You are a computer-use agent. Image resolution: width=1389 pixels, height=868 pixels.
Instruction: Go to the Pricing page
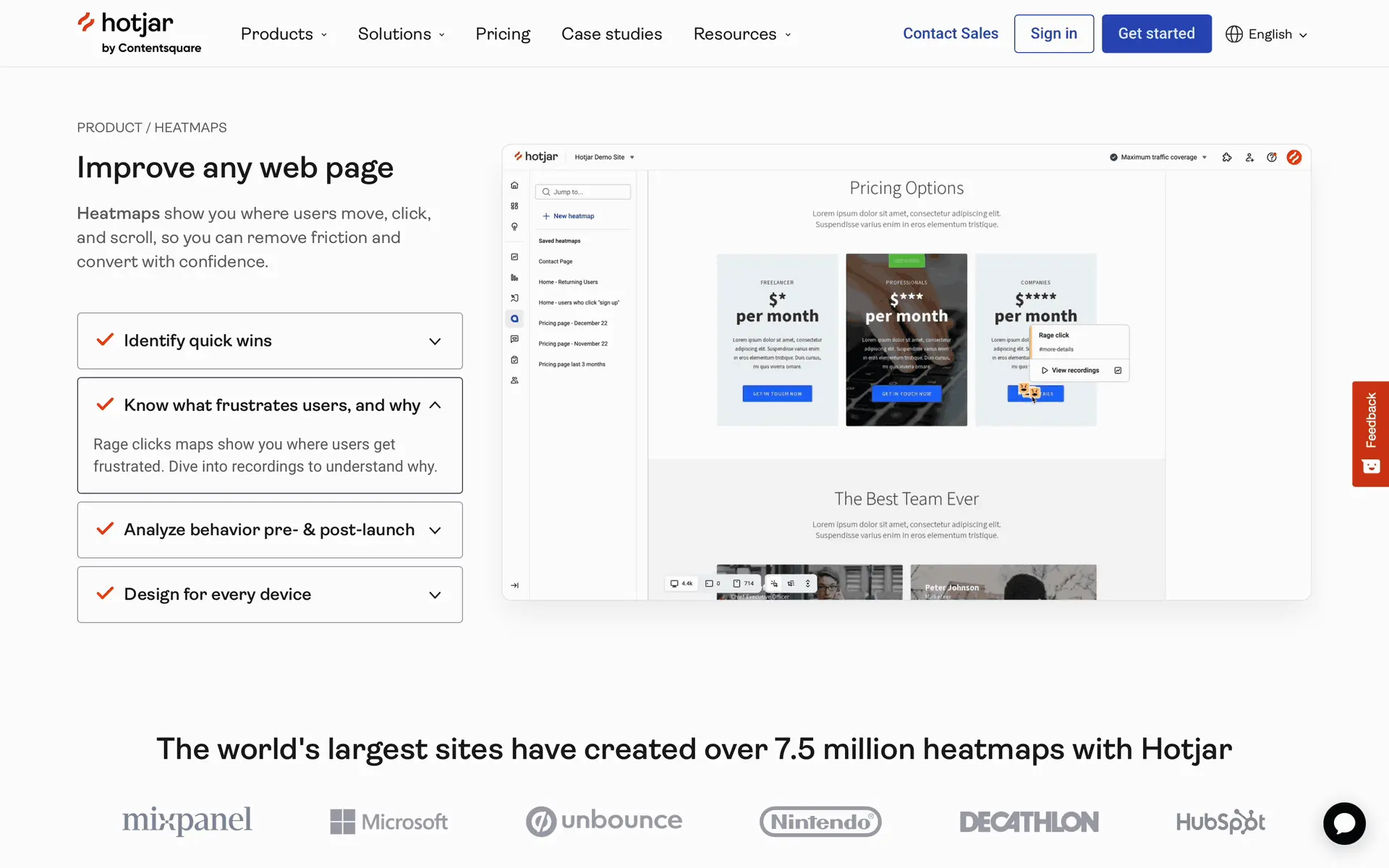[x=503, y=34]
